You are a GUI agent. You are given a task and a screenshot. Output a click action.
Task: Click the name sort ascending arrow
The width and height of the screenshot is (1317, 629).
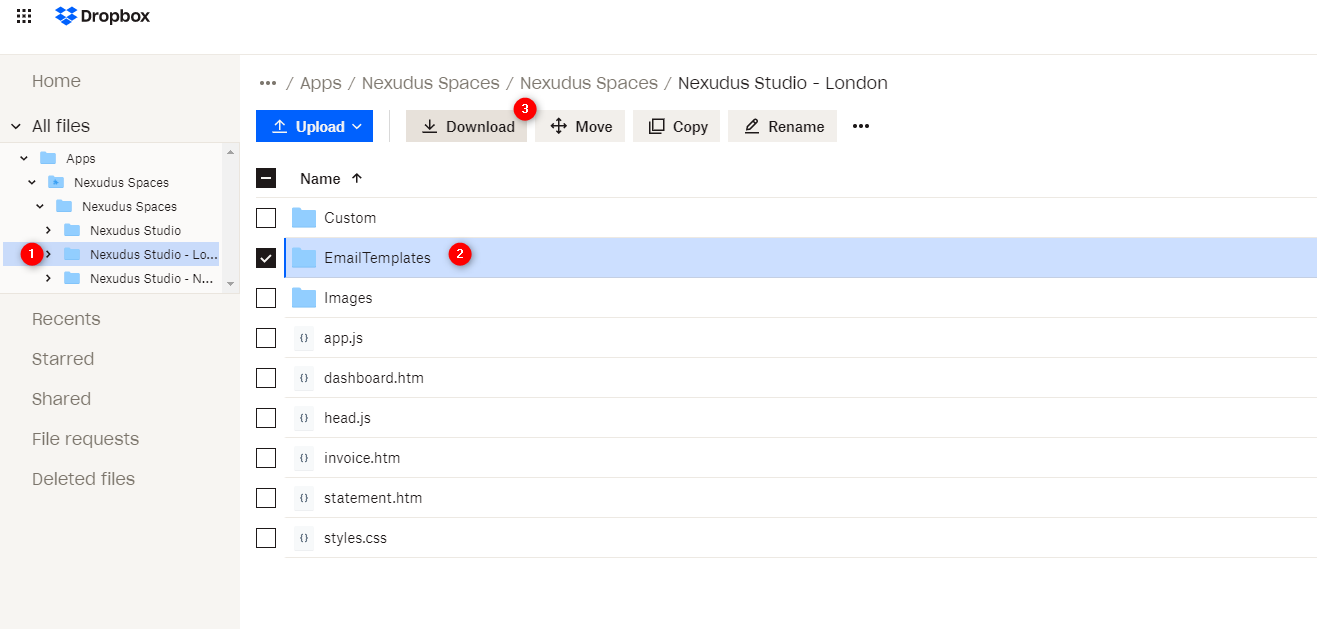pos(357,178)
